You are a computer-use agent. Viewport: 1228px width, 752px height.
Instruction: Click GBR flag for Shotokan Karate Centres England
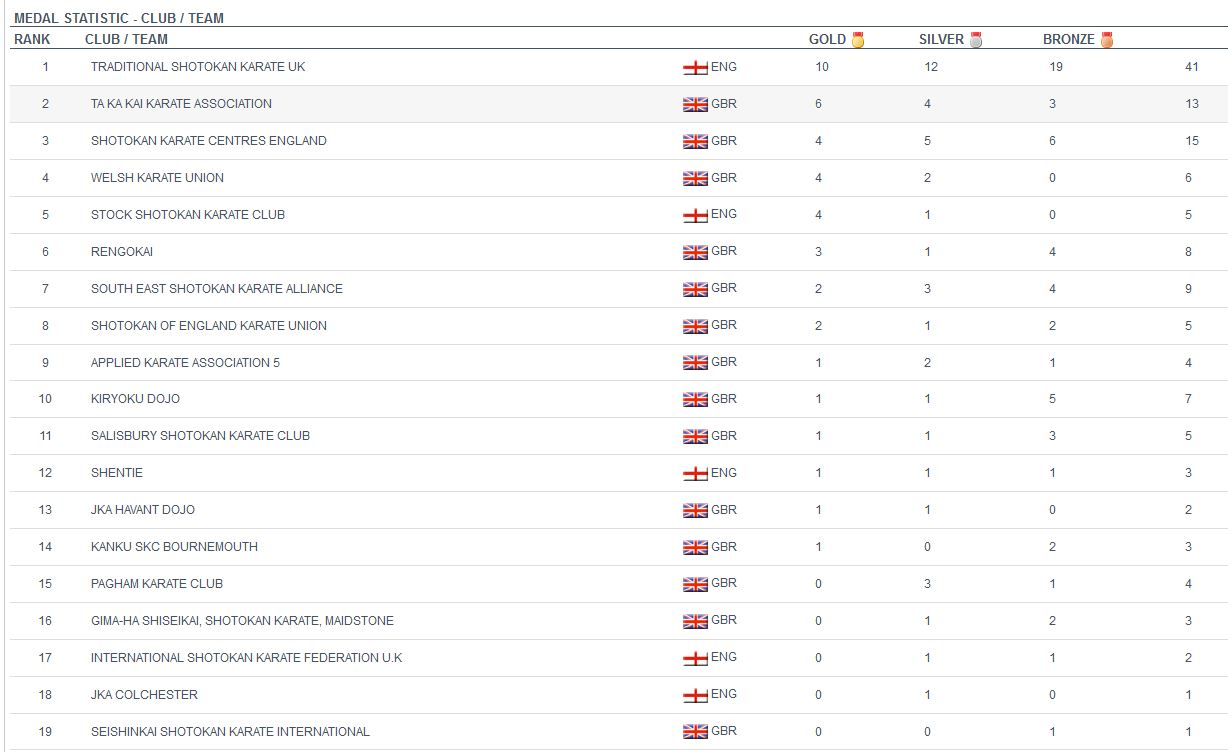695,142
